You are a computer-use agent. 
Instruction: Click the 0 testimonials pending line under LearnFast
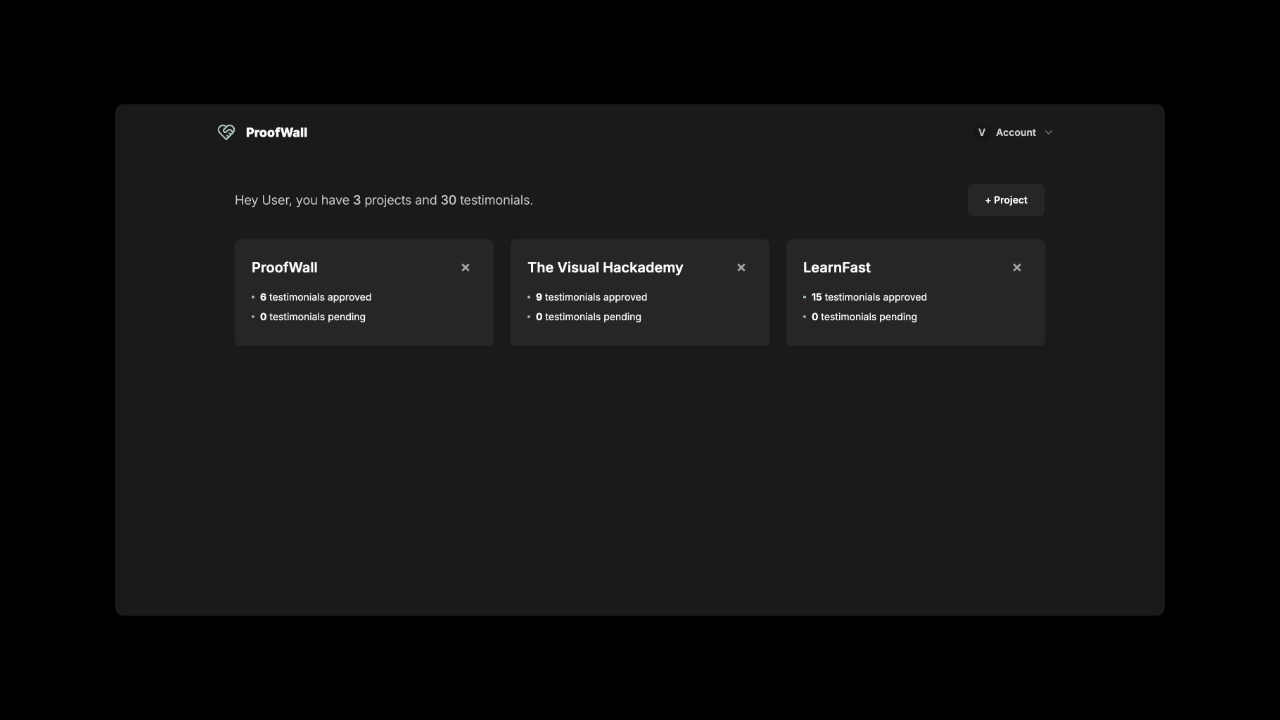[863, 317]
